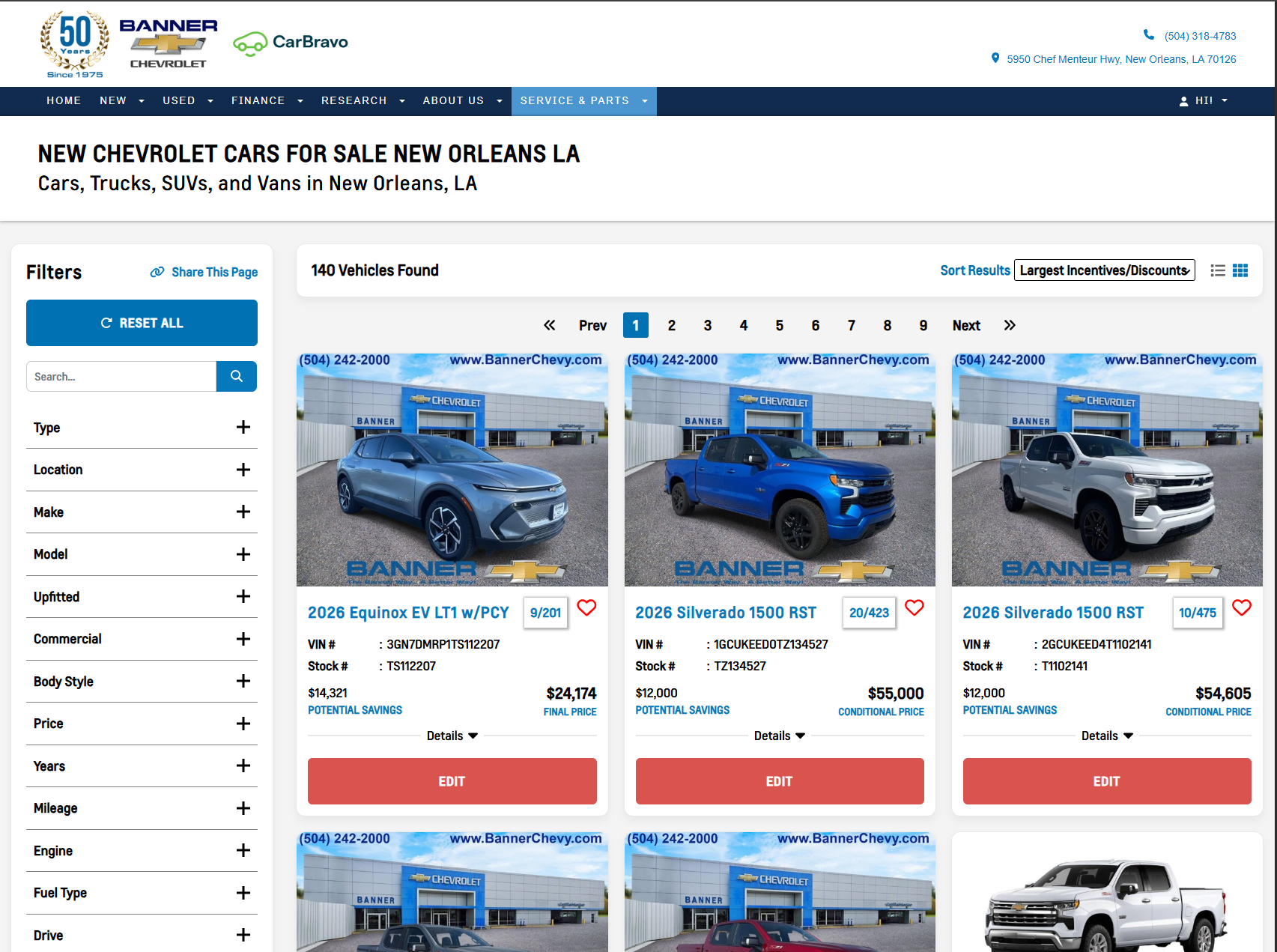Go to results page 9

tap(923, 325)
